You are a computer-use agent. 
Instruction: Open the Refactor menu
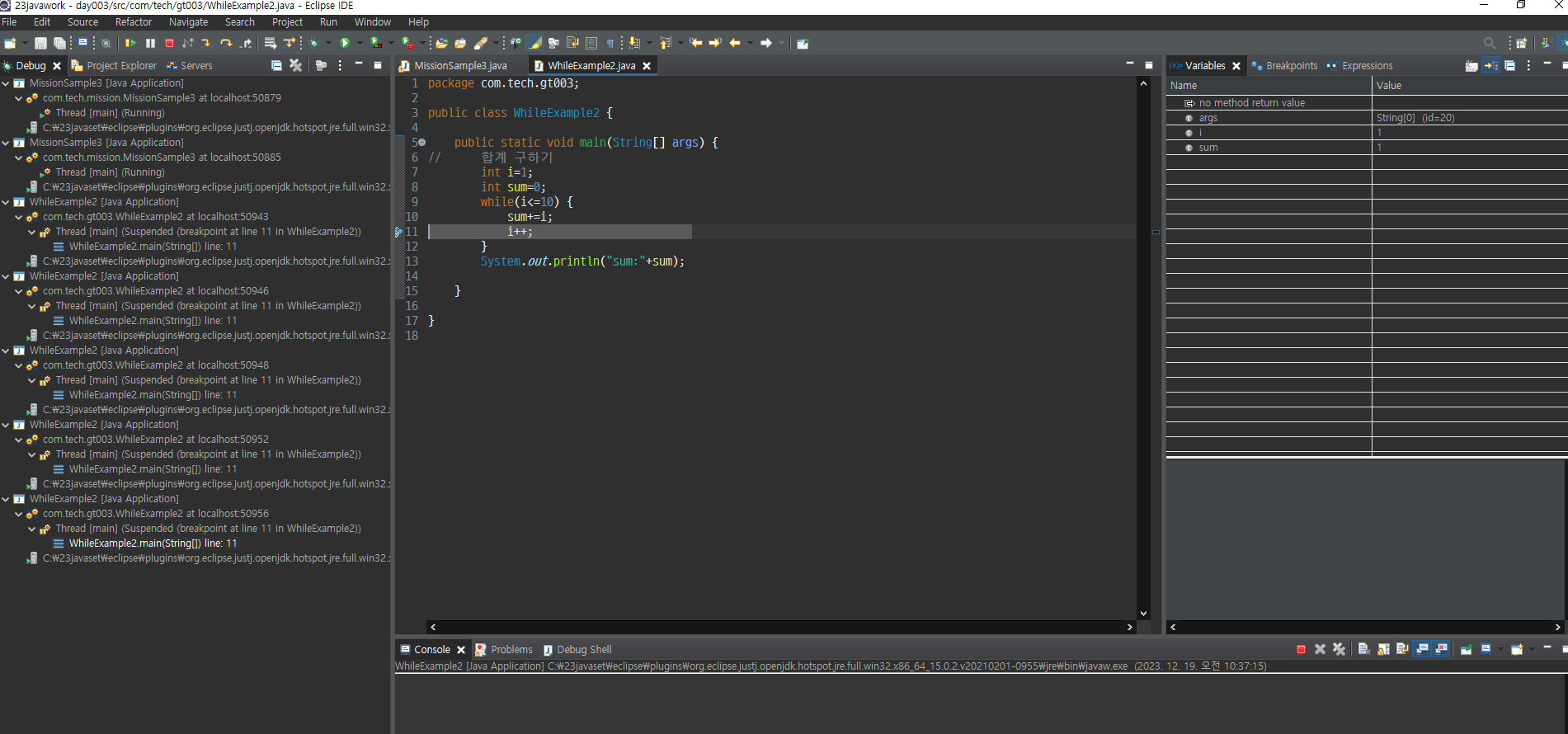point(134,22)
